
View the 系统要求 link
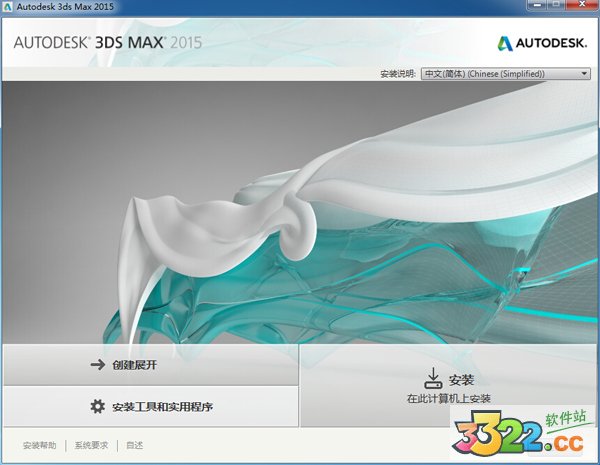click(91, 445)
